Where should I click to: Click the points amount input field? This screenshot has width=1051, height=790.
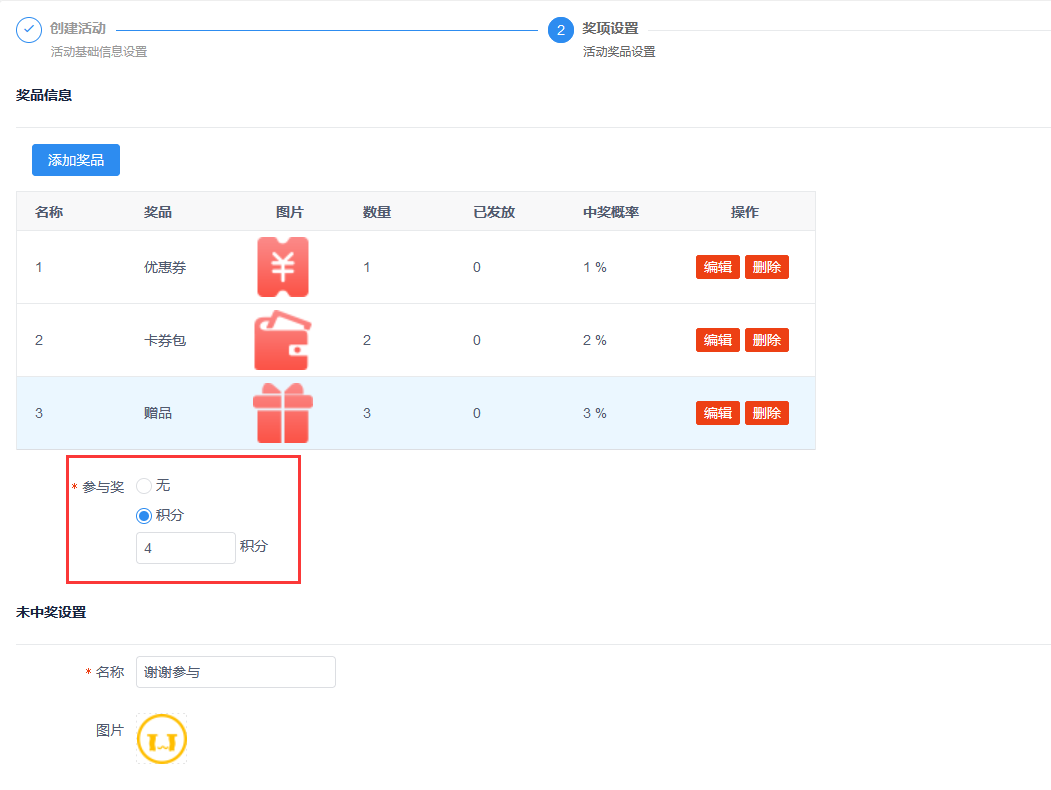coord(186,548)
